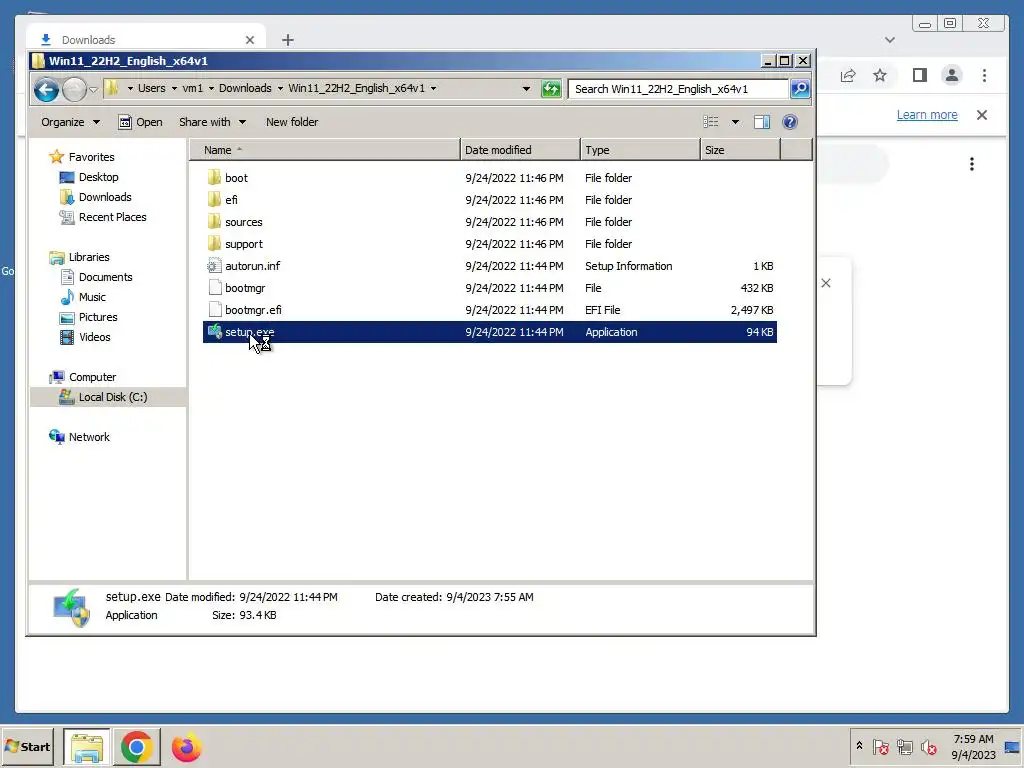
Task: Select Local Disk (C:) in navigation pane
Action: (108, 397)
